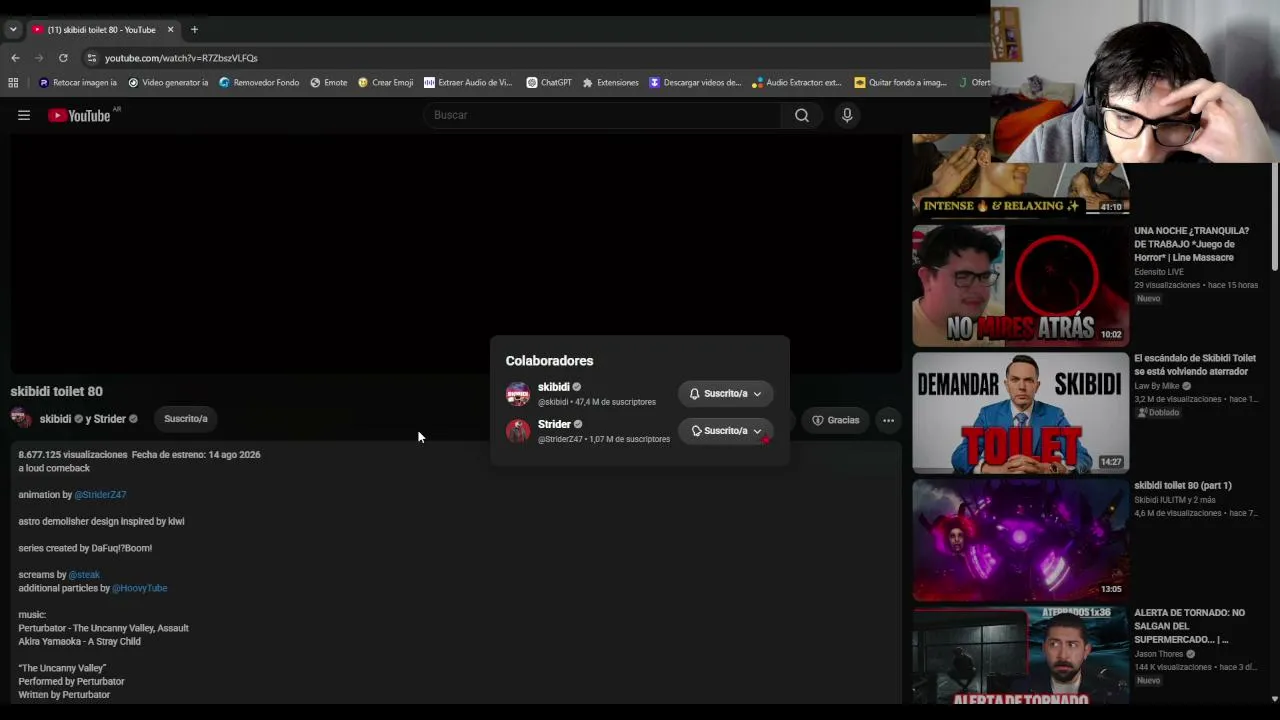Open the Edensito LIVE channel name
This screenshot has height=720, width=1280.
pos(1159,272)
